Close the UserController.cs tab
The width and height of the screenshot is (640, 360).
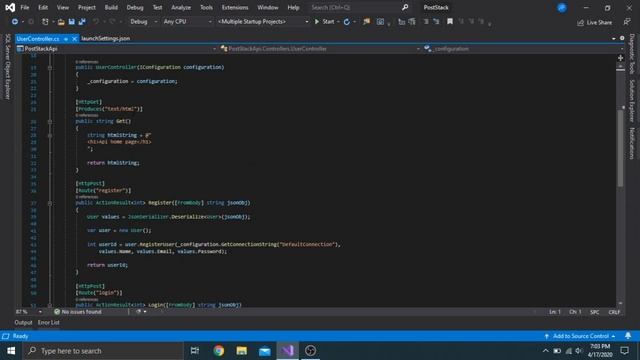point(74,39)
